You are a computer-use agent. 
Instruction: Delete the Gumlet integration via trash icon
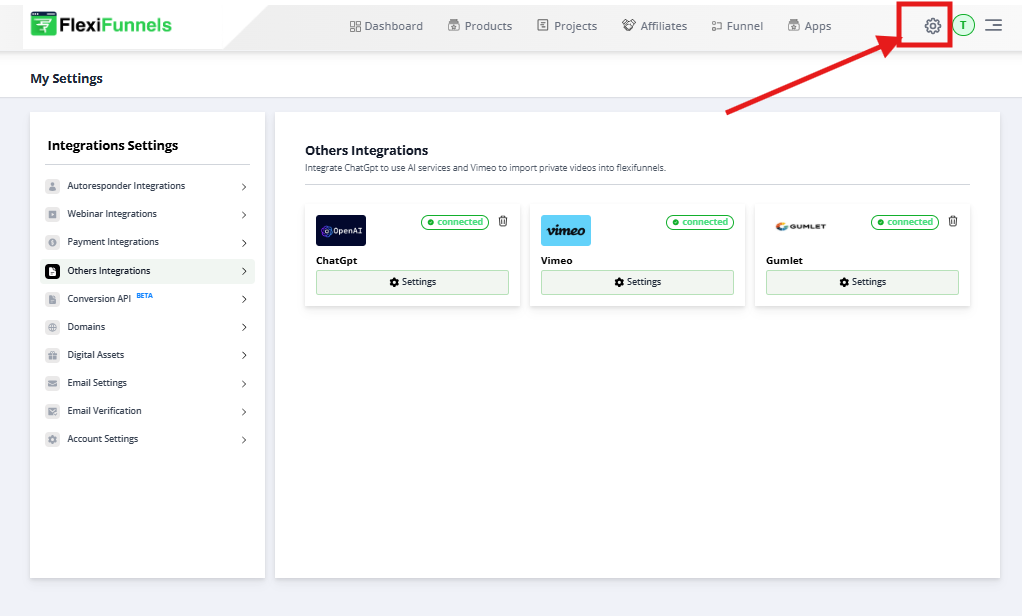(x=953, y=221)
